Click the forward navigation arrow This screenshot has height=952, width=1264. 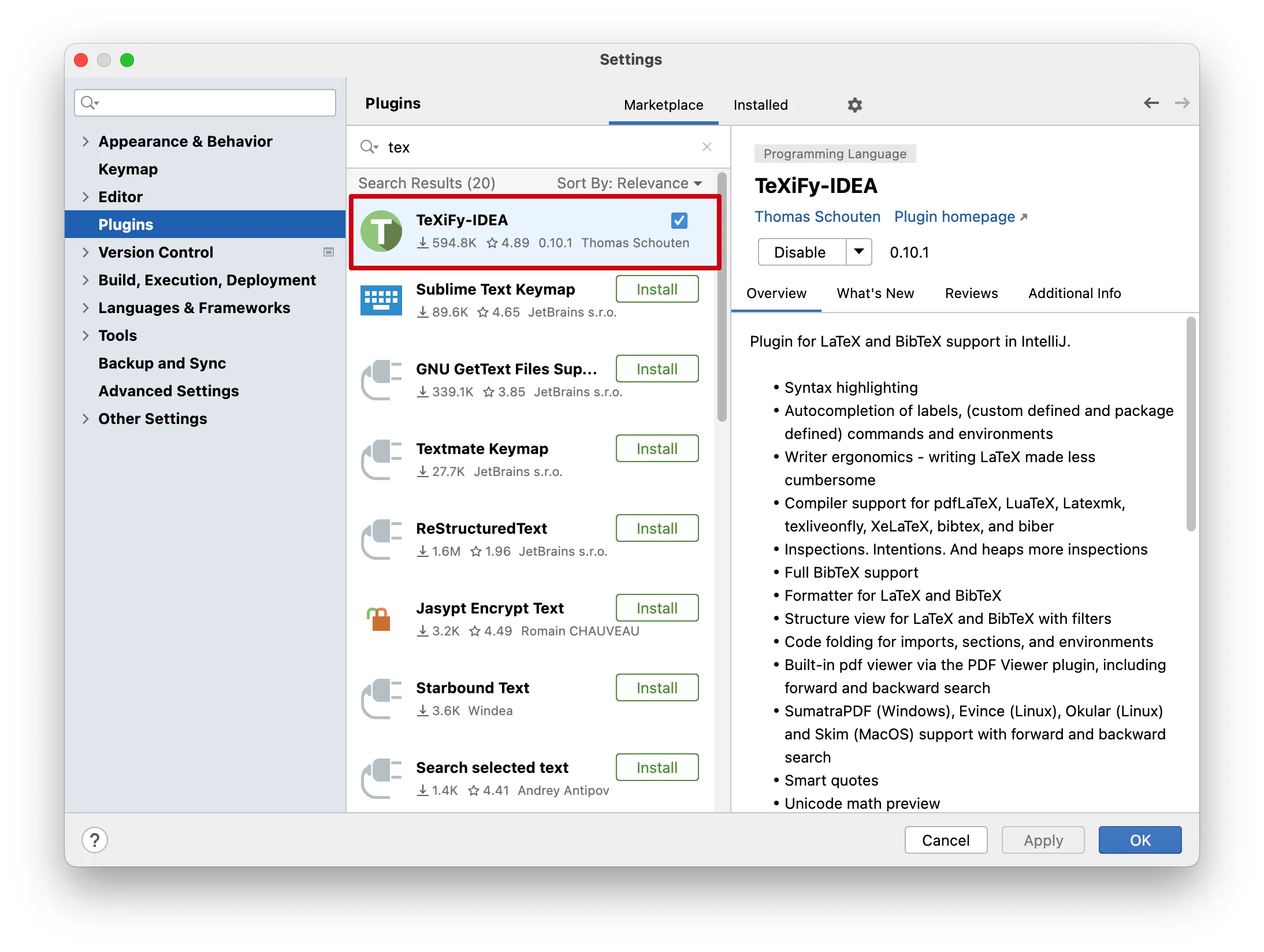pos(1182,103)
